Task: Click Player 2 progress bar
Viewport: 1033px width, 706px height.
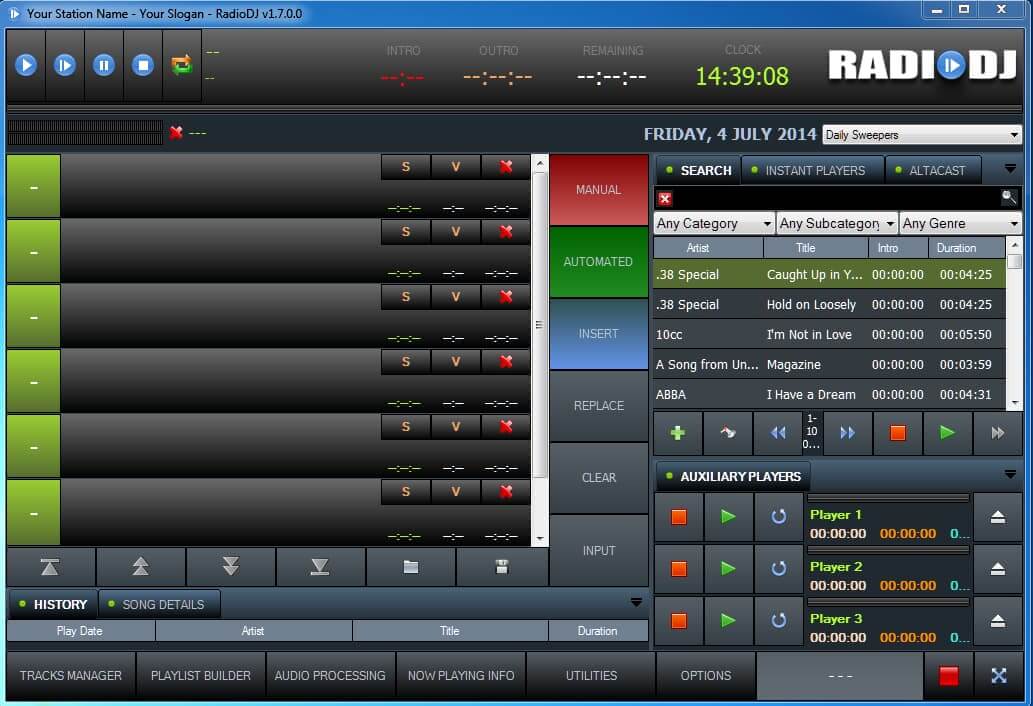Action: coord(888,550)
